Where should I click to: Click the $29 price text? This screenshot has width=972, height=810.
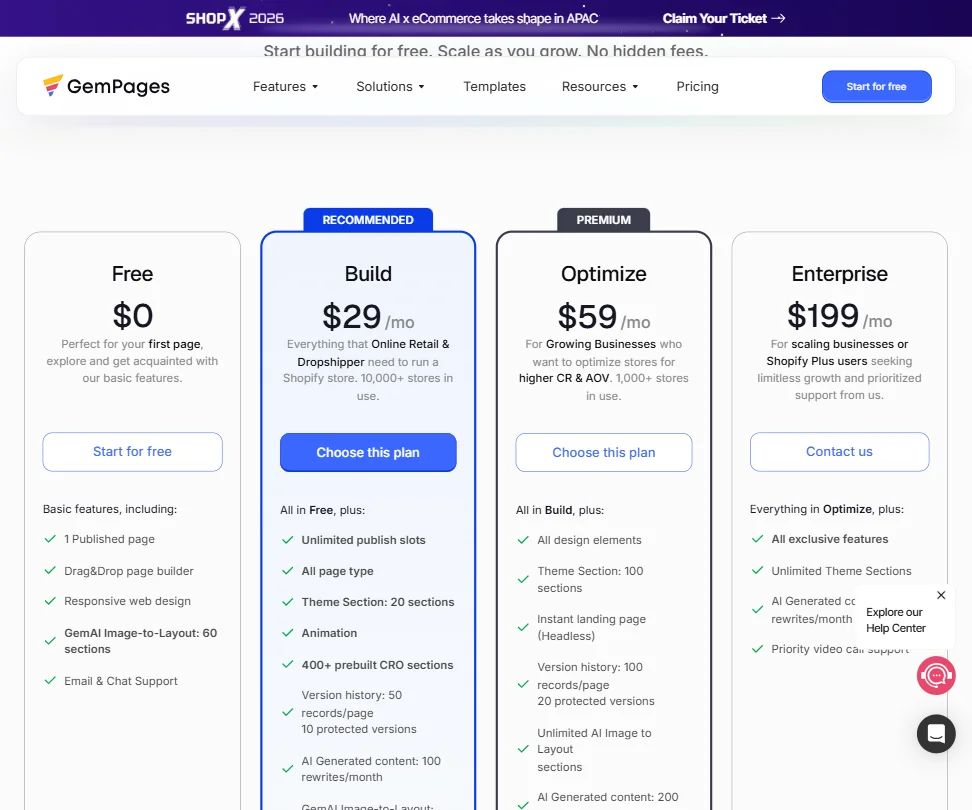click(351, 317)
